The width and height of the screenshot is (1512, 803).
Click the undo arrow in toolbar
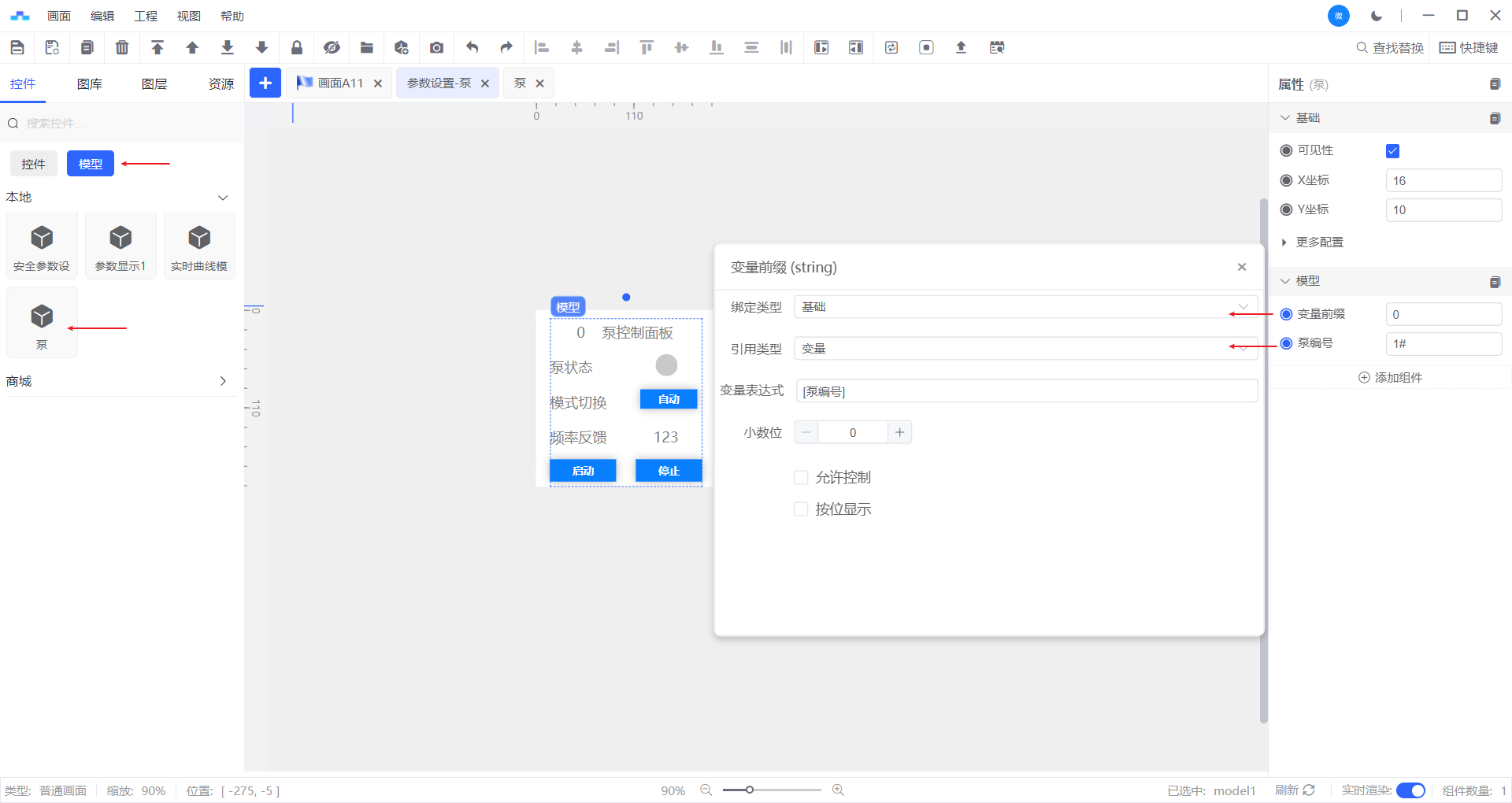472,48
